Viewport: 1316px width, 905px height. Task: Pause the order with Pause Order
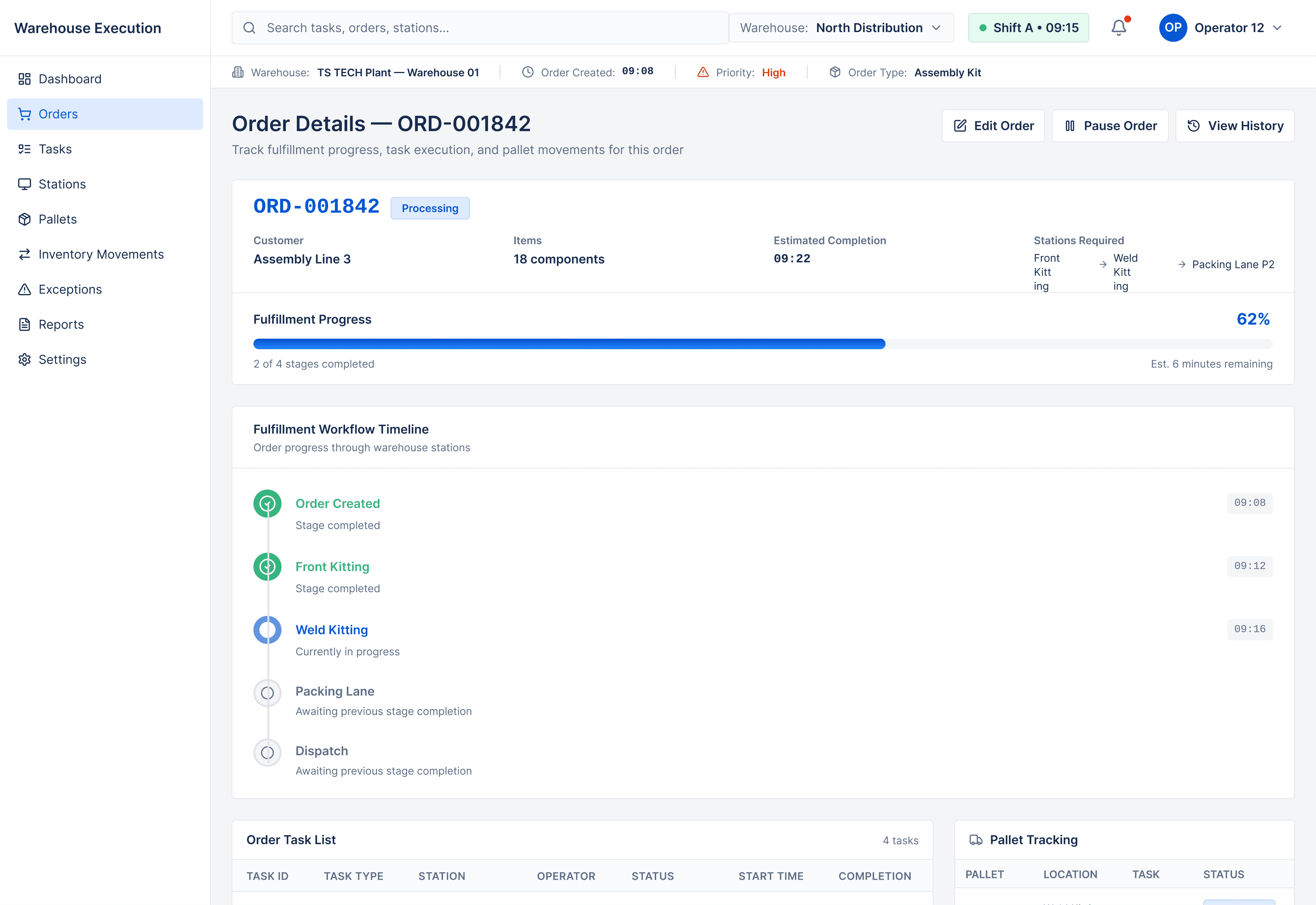[1110, 125]
